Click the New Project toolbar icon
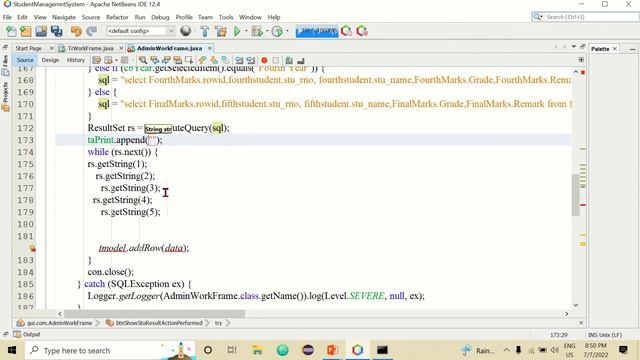Screen dimensions: 640x360 tap(26, 31)
